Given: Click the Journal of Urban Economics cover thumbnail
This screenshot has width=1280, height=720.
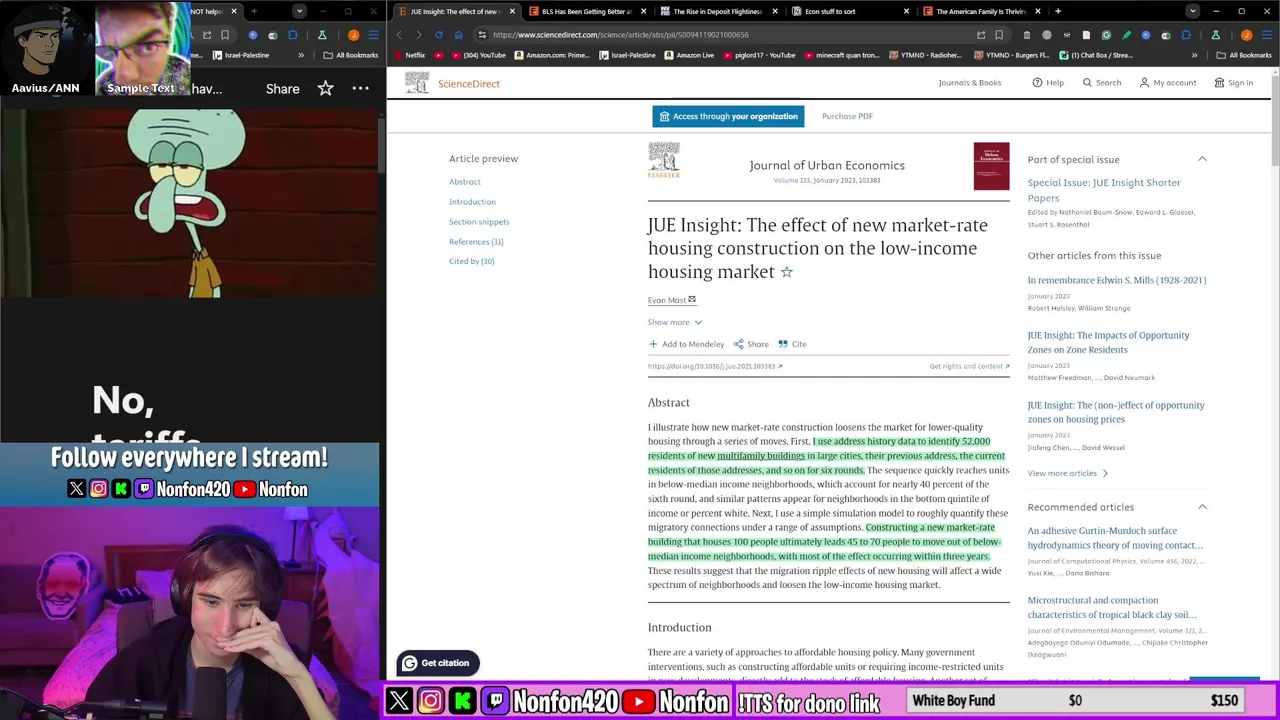Looking at the screenshot, I should 991,166.
